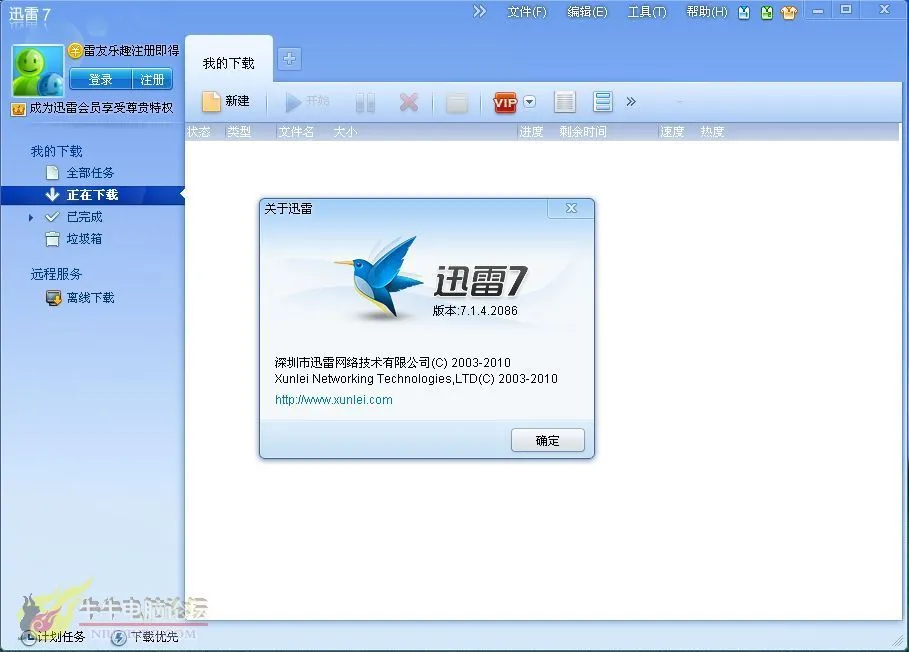Click the 登录 (login) button

103,79
